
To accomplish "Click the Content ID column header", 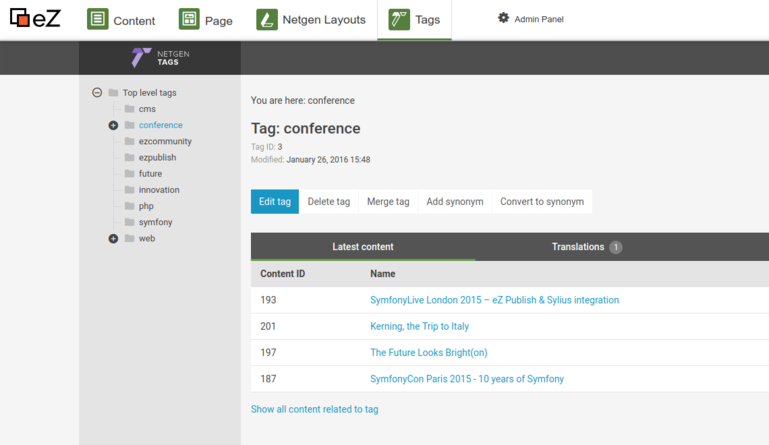I will click(282, 274).
